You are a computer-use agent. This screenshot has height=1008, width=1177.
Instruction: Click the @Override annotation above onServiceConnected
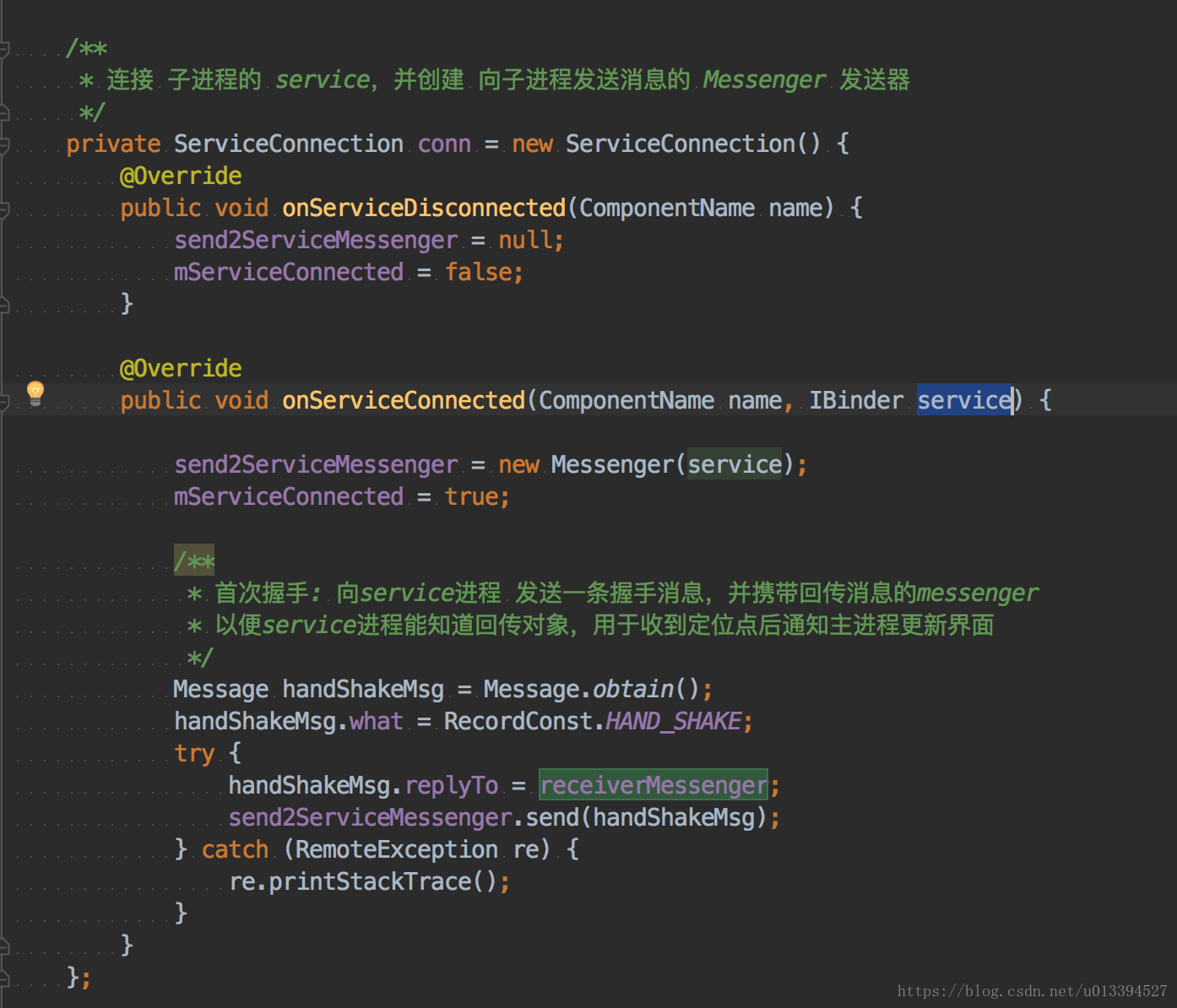[x=181, y=368]
